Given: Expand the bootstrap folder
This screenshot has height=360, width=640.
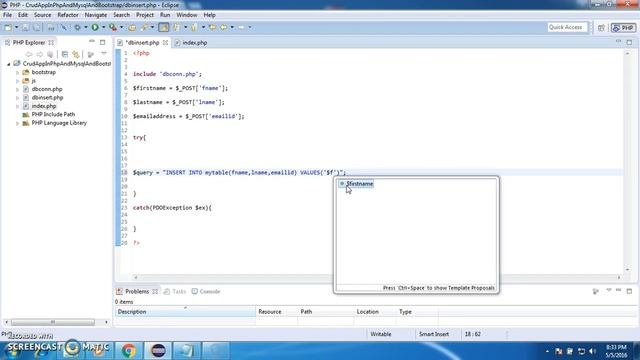Looking at the screenshot, I should [18, 73].
